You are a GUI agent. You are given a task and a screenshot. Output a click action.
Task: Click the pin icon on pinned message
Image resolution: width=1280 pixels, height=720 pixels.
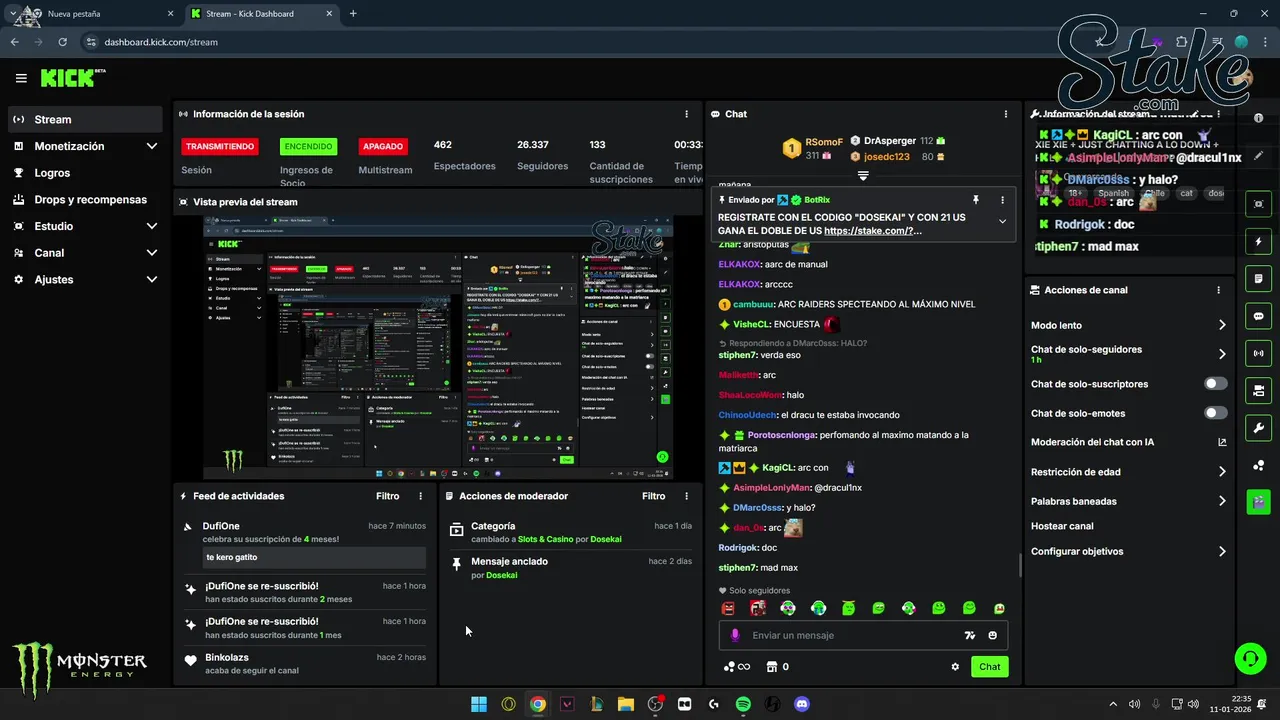975,200
